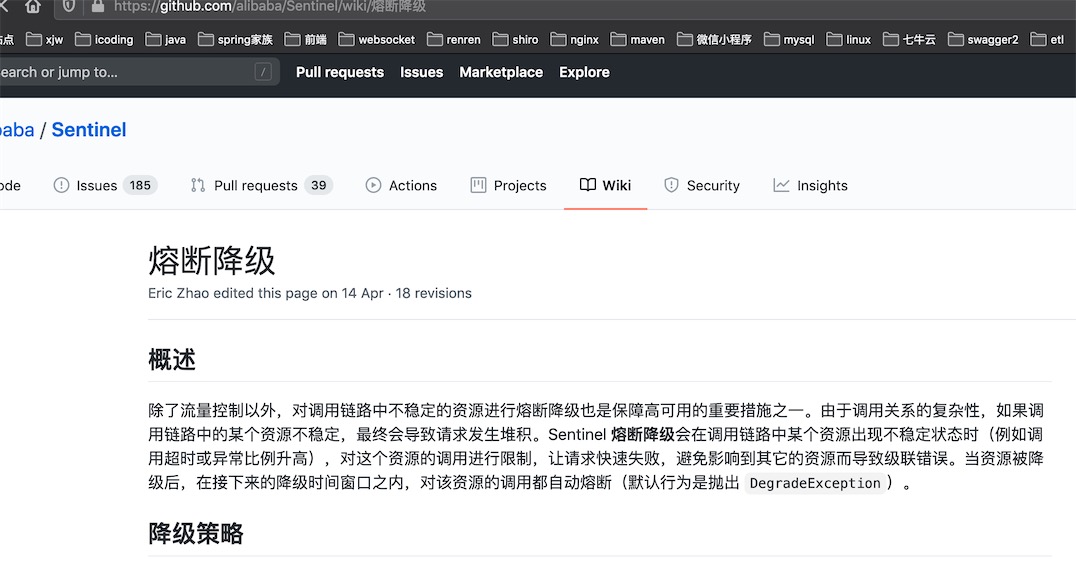Open the etl bookmark folder
1076x562 pixels.
[1047, 39]
